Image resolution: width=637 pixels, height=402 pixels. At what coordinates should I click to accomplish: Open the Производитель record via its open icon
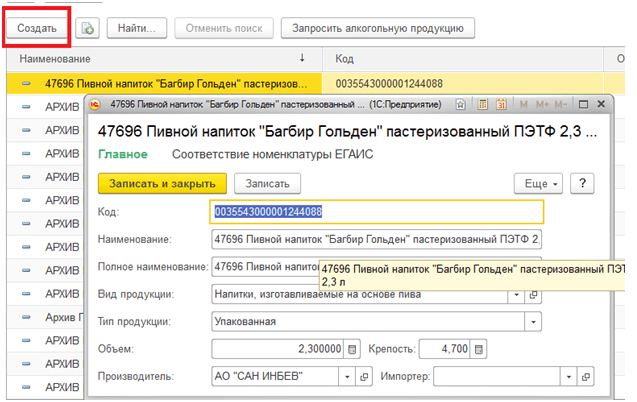[365, 376]
